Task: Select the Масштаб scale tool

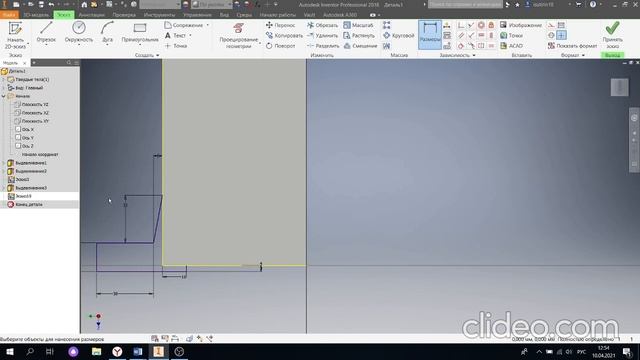Action: tap(358, 25)
